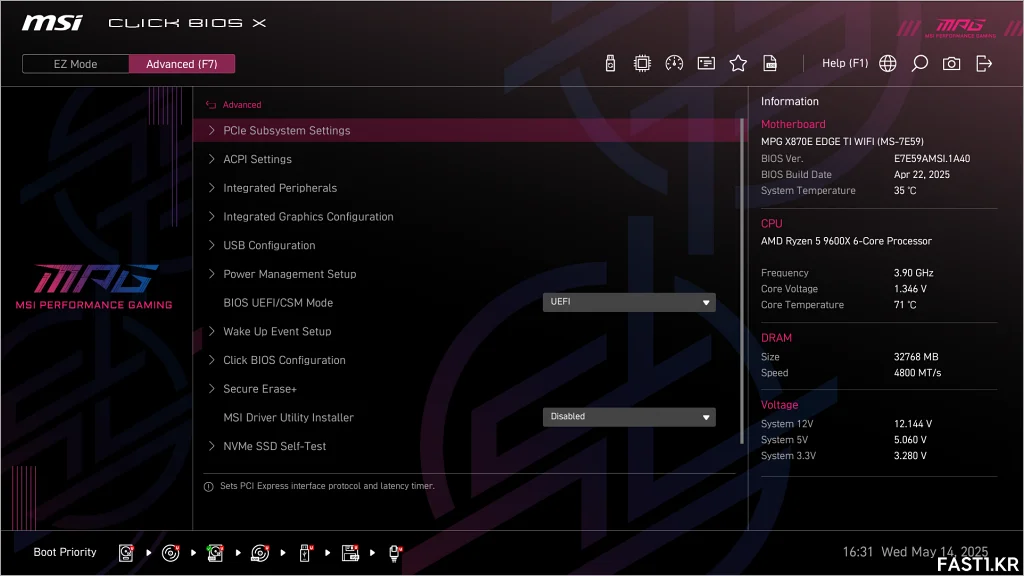Switch to EZ Mode
Image resolution: width=1024 pixels, height=576 pixels.
tap(75, 64)
